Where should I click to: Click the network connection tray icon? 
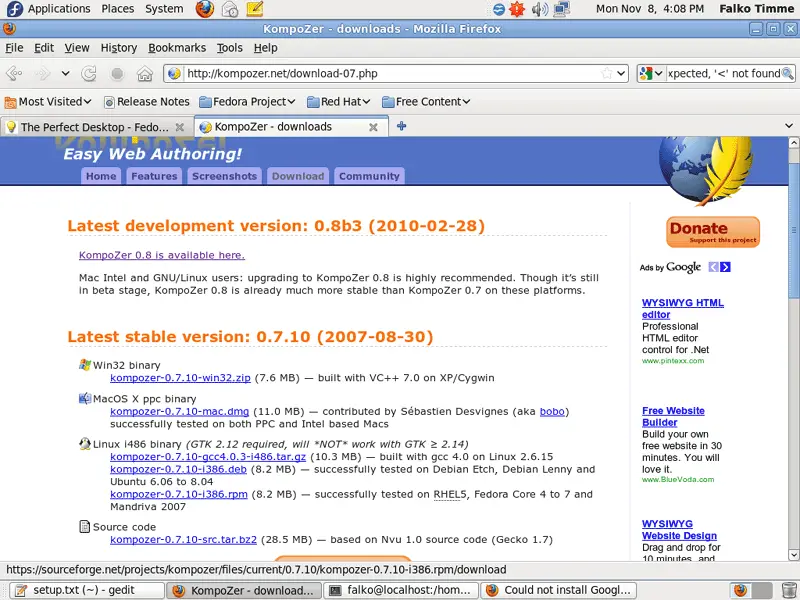click(562, 9)
